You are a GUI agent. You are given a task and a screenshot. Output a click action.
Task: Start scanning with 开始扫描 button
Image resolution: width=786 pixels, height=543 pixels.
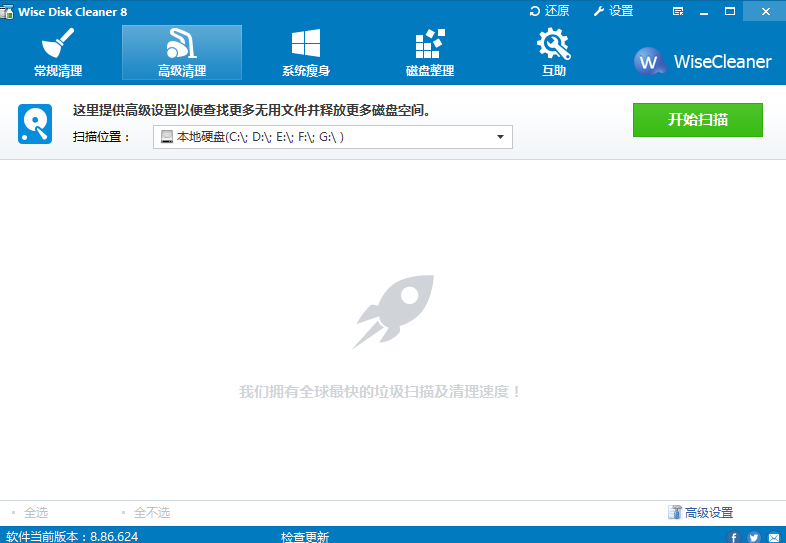[x=697, y=120]
